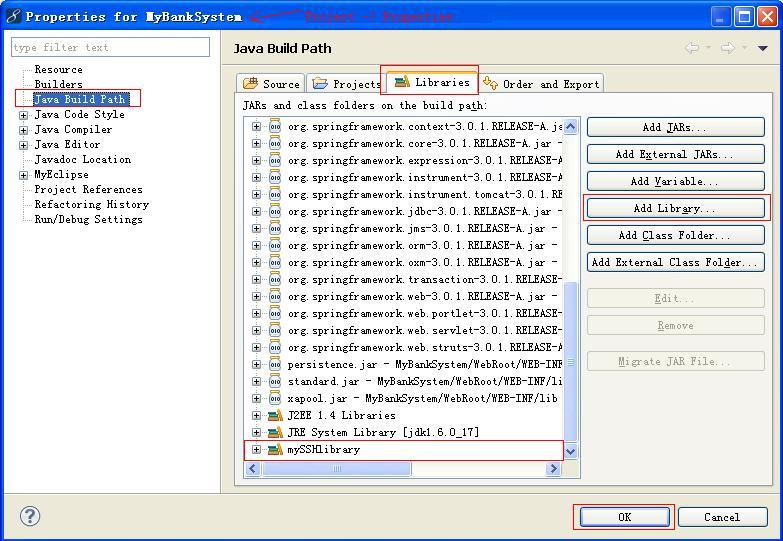Click the xapool.jar file icon
This screenshot has width=783, height=541.
pos(275,398)
